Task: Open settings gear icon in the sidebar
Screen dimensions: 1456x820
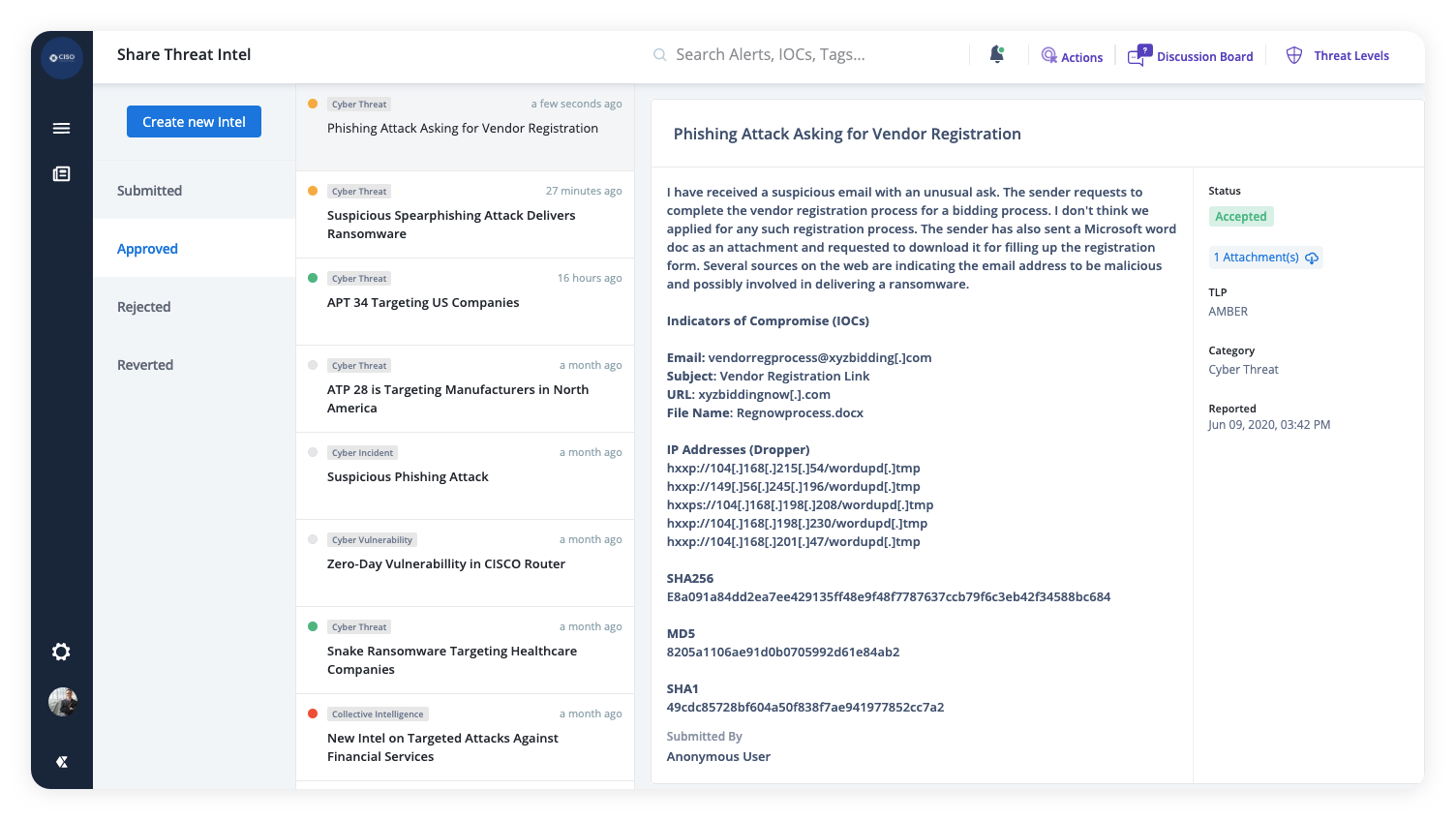Action: point(62,652)
